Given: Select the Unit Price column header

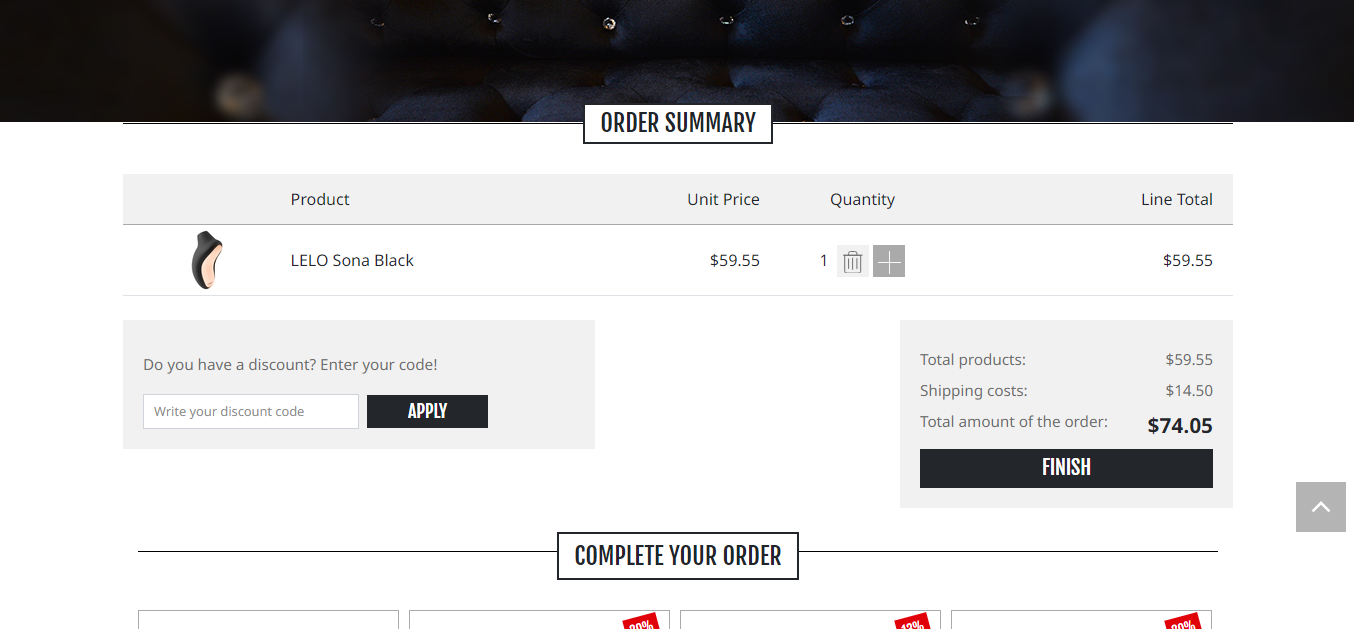Looking at the screenshot, I should point(723,199).
